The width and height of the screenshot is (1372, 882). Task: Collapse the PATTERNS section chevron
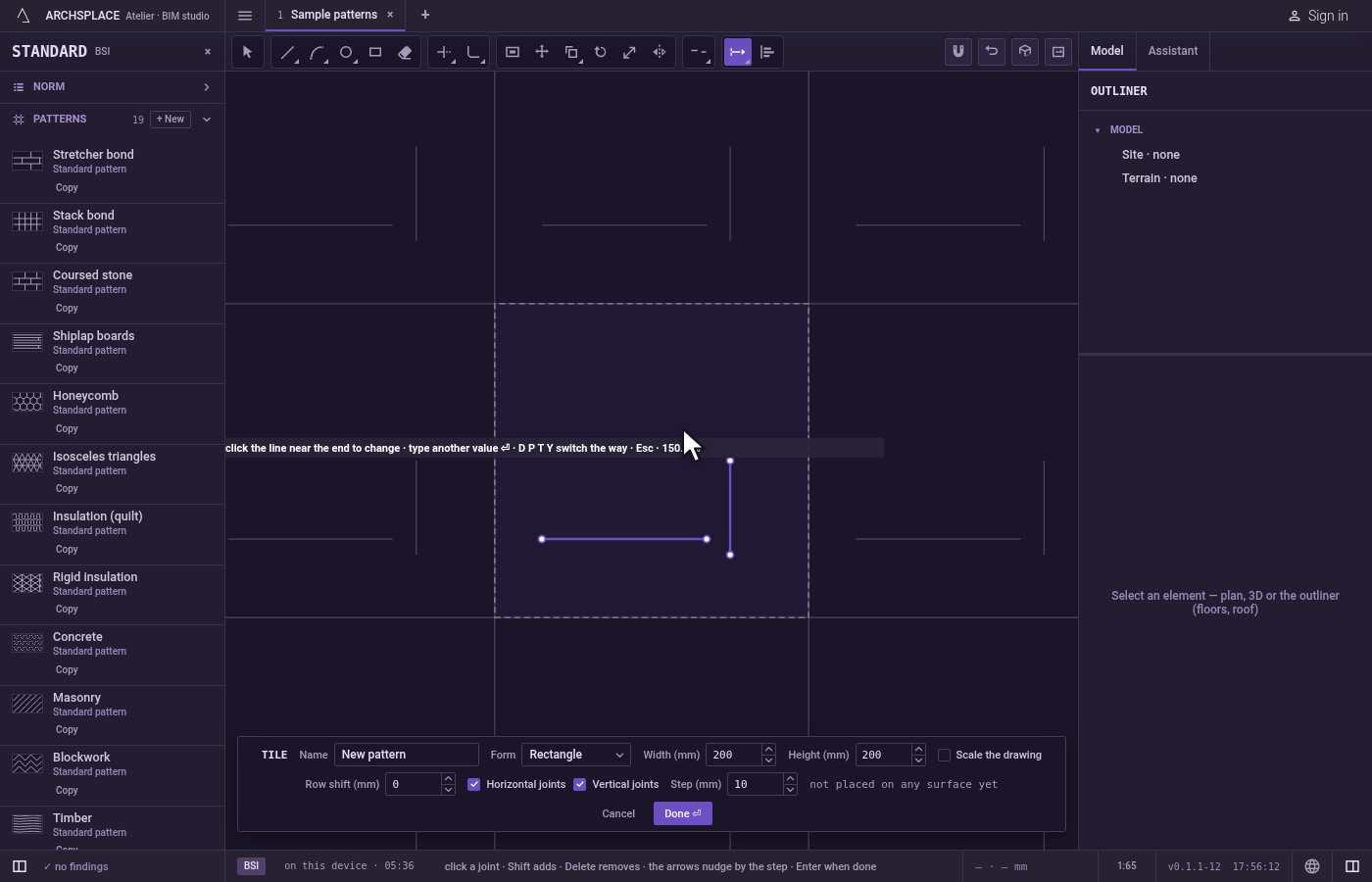point(206,120)
